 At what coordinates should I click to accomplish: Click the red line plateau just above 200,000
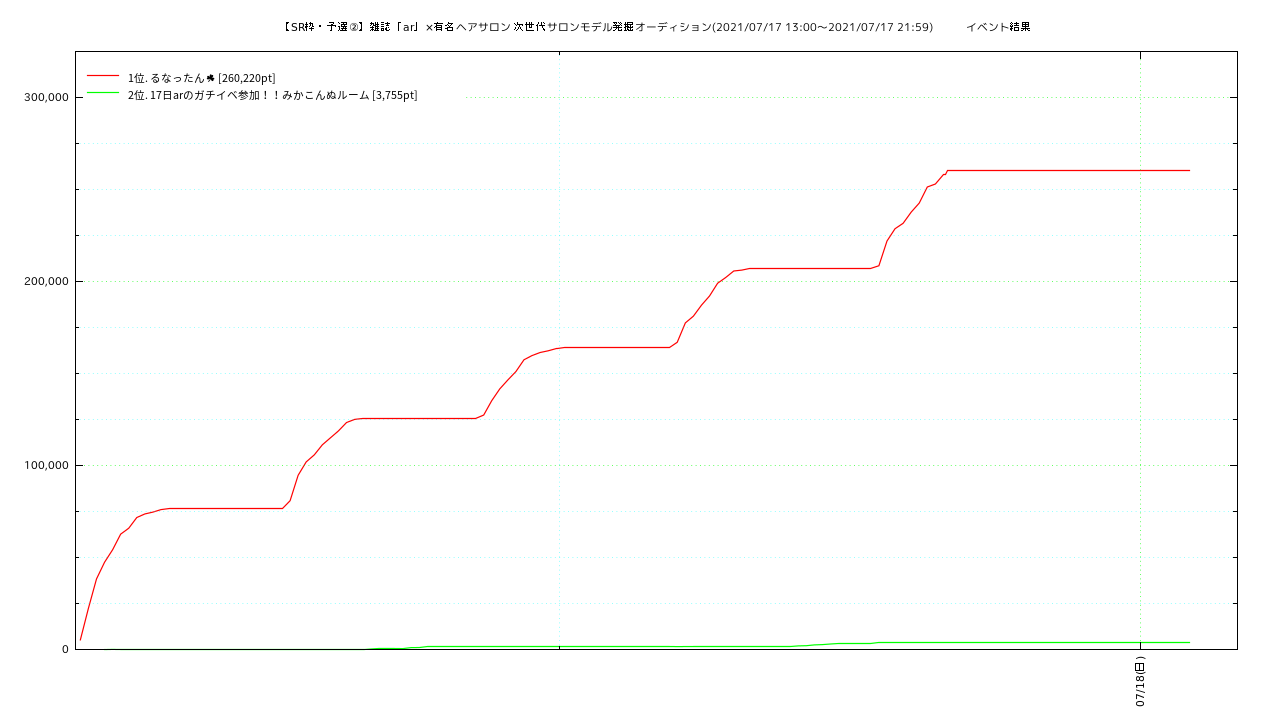click(x=810, y=268)
